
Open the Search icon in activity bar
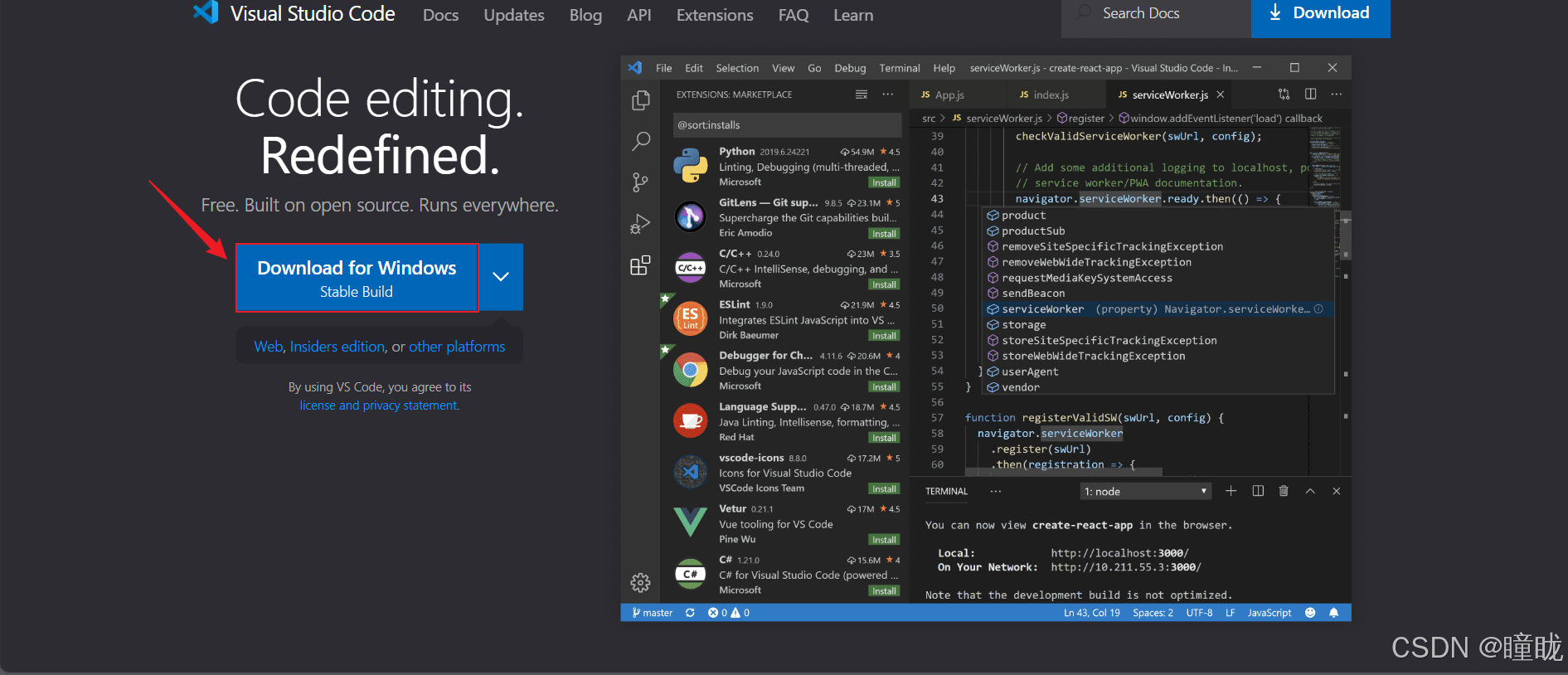click(640, 141)
